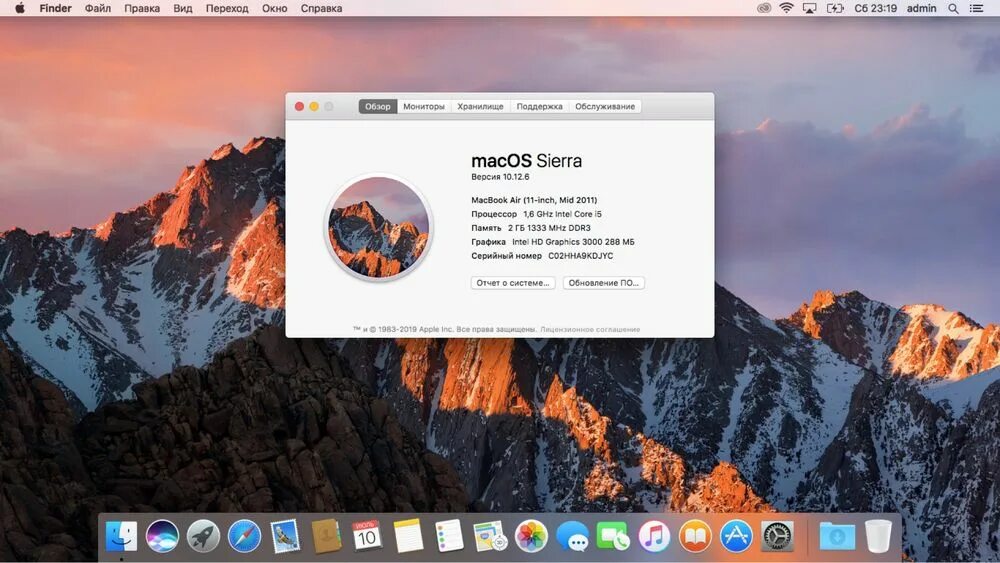
Task: Open Notification Center list icon
Action: tap(976, 8)
